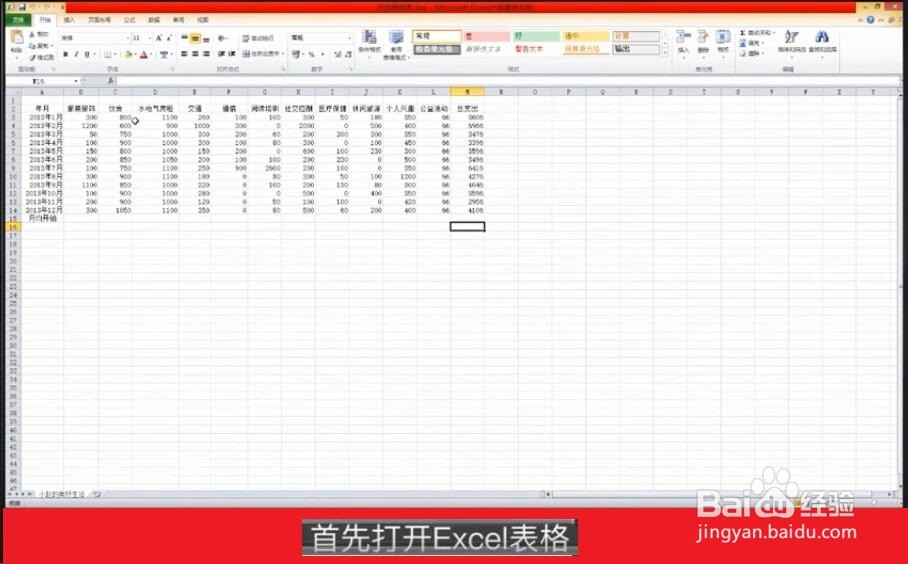This screenshot has width=908, height=564.
Task: Apply the fill color bucket
Action: pyautogui.click(x=129, y=54)
